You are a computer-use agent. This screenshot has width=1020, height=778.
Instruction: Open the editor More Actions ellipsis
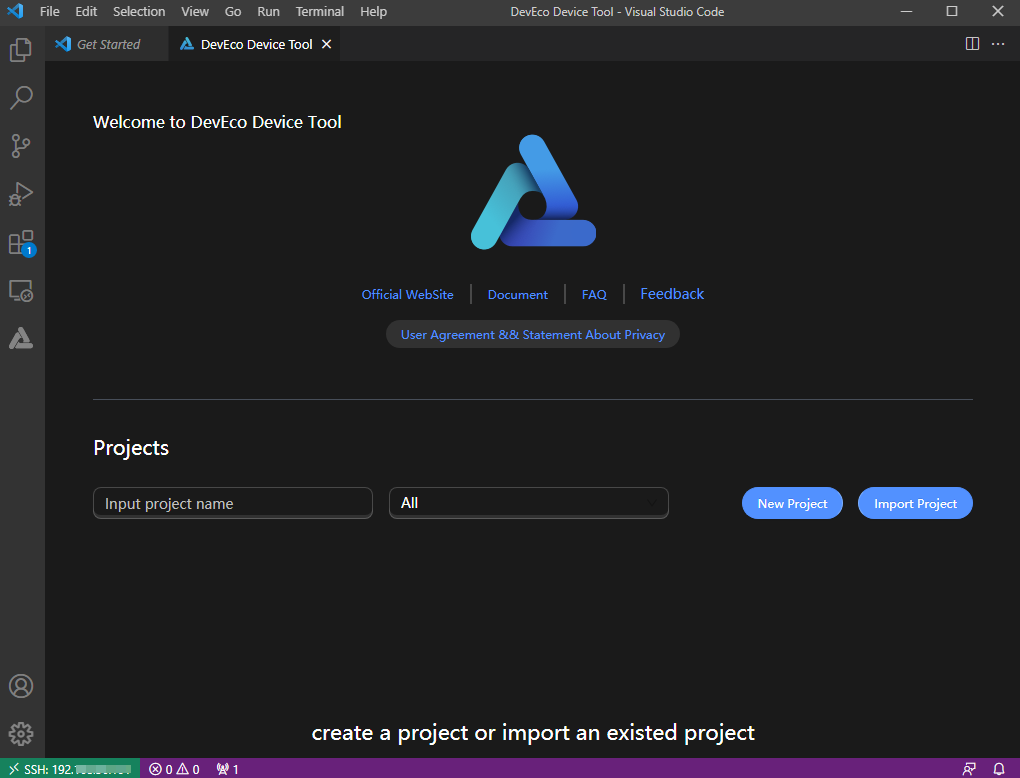click(998, 44)
